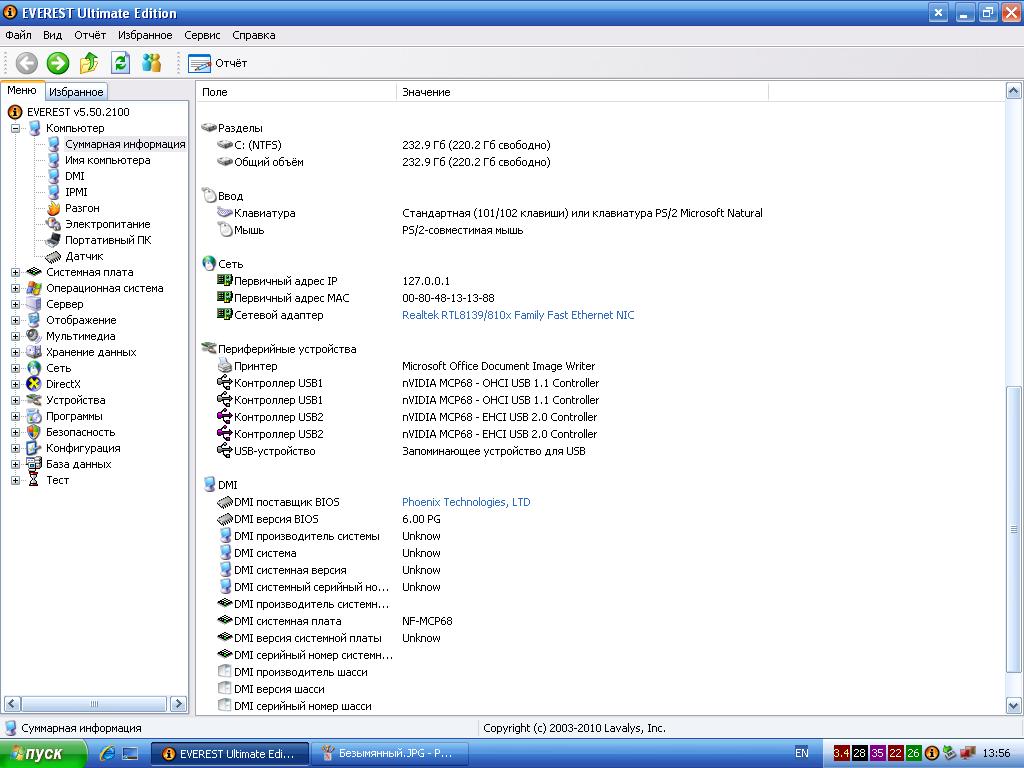
Task: Expand the Отображение tree node
Action: [16, 321]
